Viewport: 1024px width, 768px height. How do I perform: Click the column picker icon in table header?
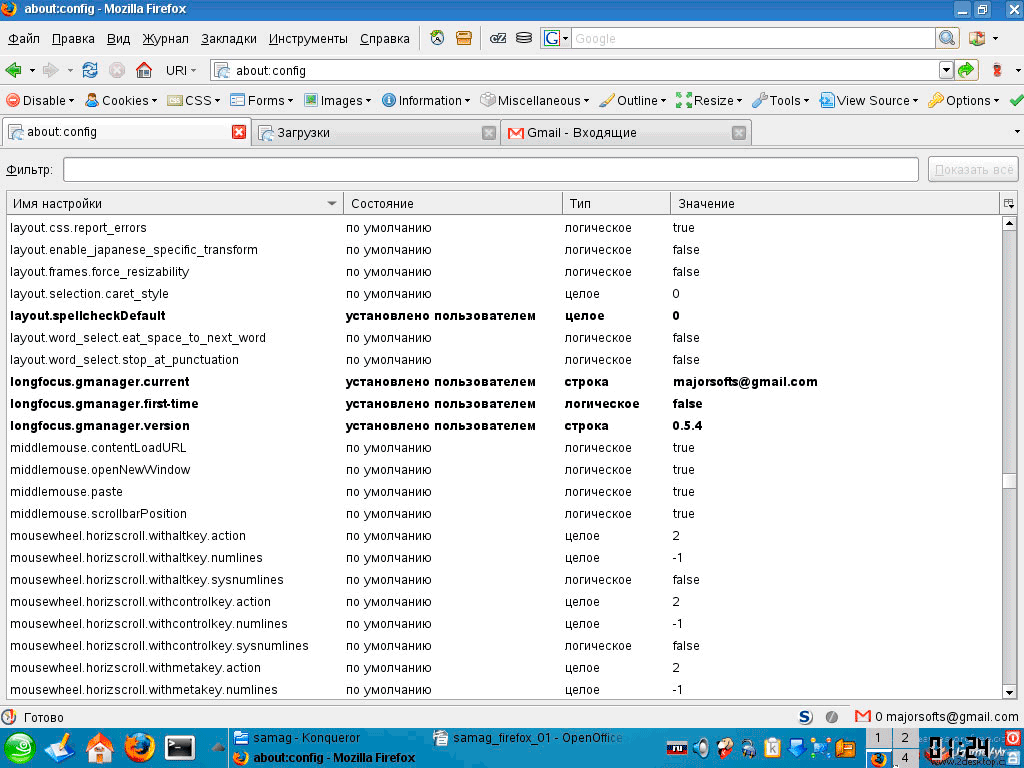(x=1009, y=203)
